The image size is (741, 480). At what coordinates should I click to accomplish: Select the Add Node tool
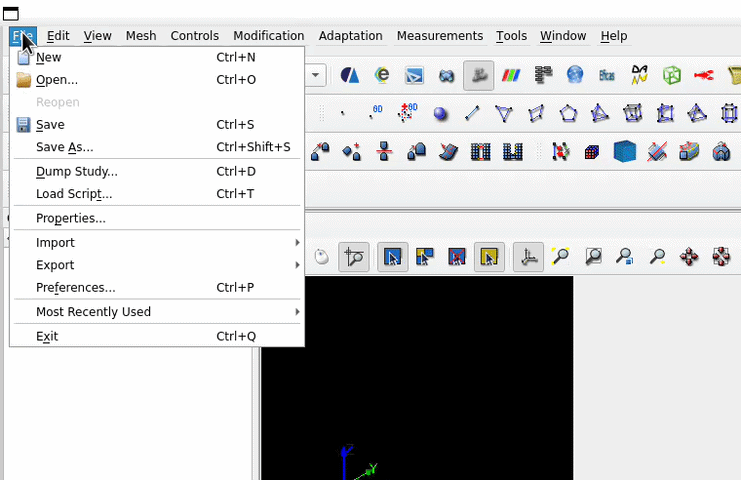(343, 113)
